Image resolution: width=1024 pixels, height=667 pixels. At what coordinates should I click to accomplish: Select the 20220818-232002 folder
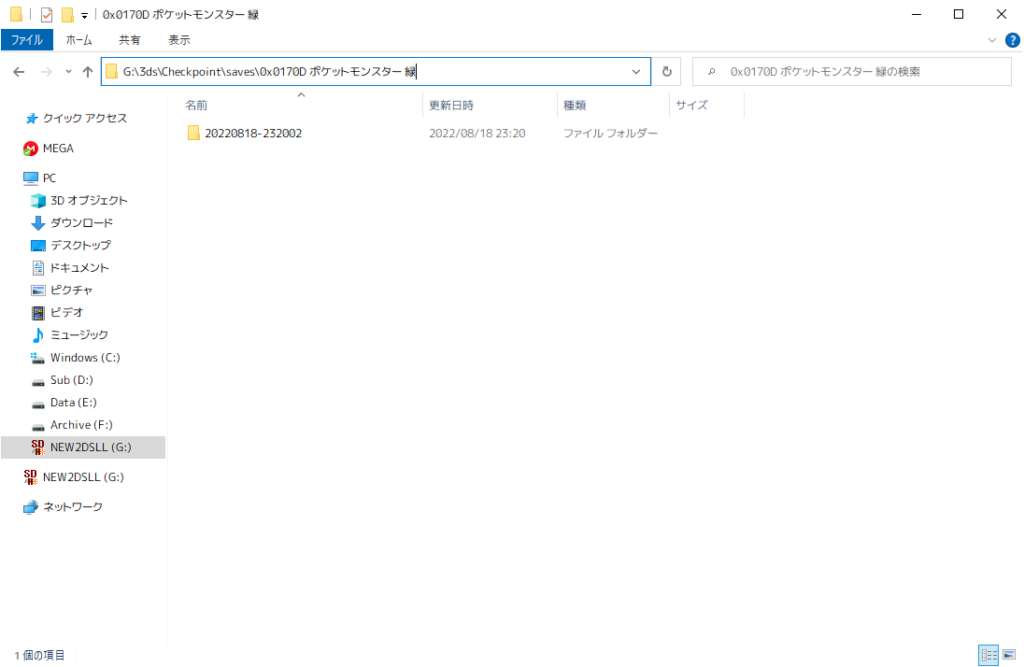253,133
